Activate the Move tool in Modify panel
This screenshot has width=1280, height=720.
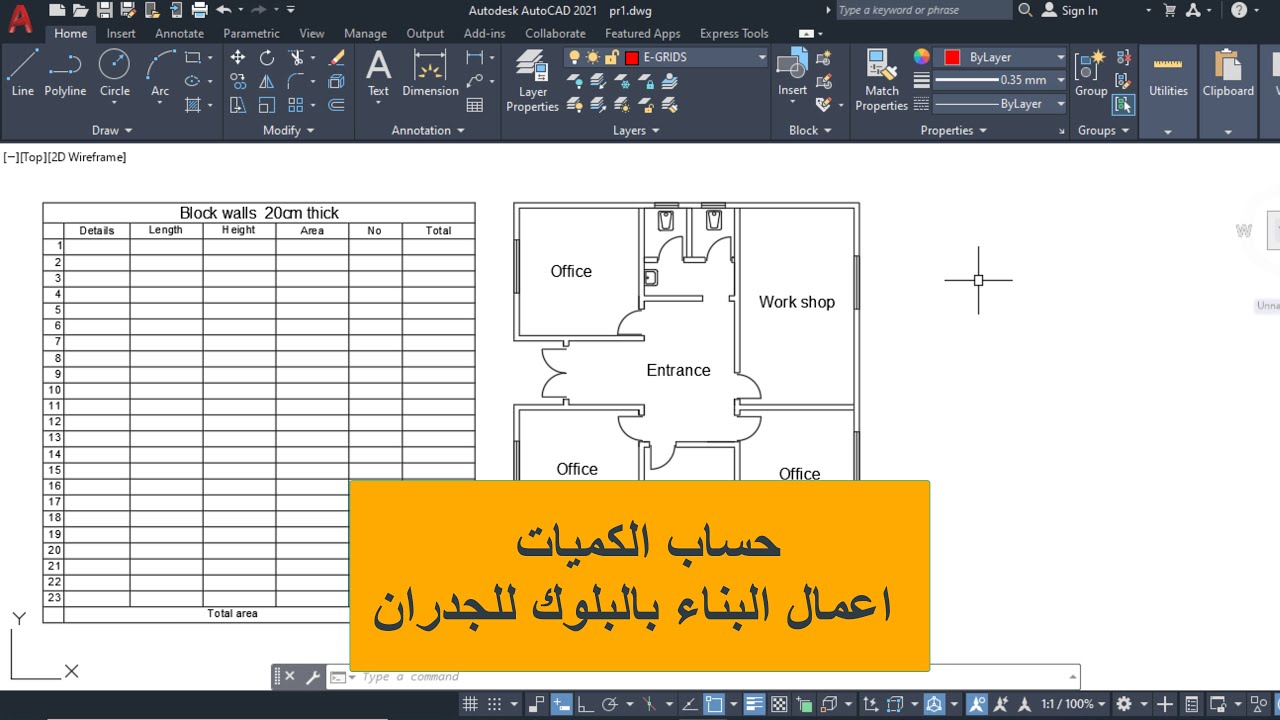point(238,57)
